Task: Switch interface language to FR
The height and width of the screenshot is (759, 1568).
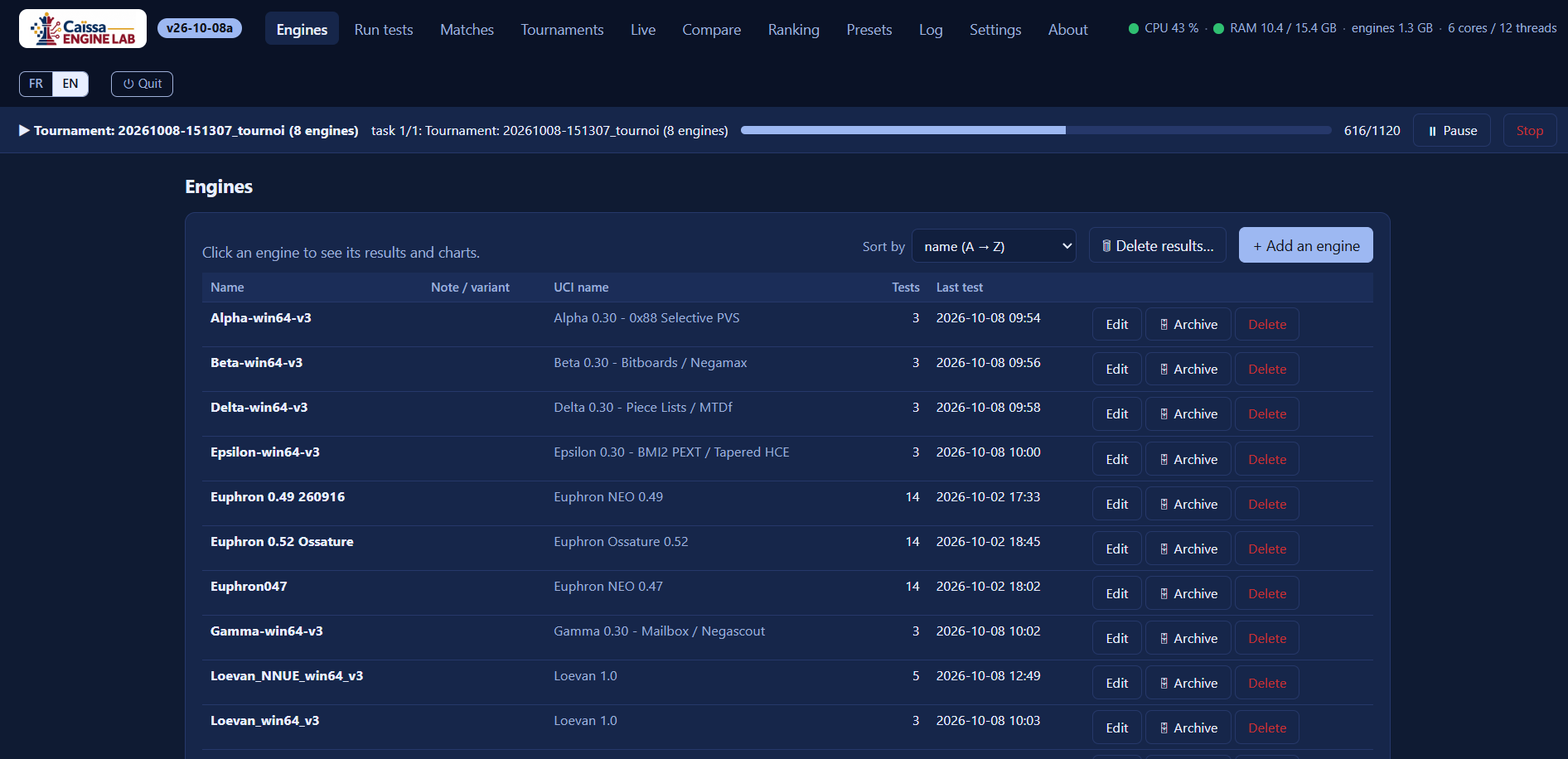Action: pyautogui.click(x=36, y=84)
